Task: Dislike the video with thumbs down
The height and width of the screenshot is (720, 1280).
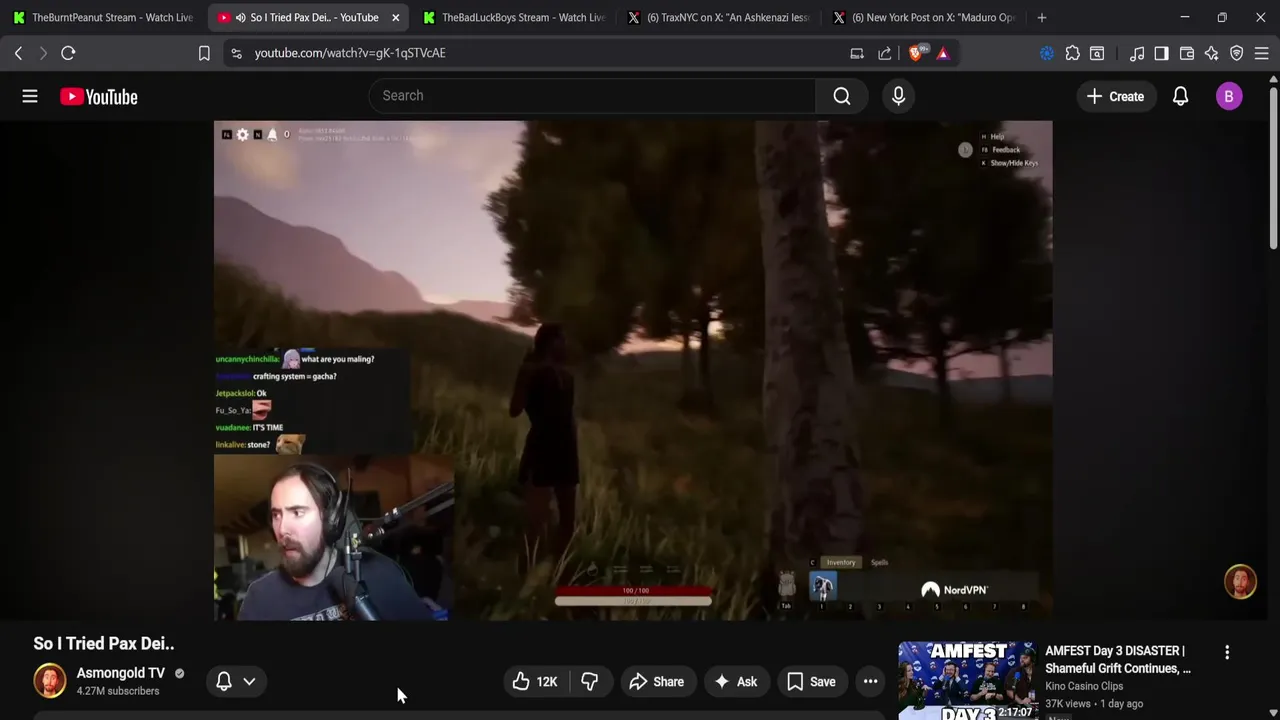Action: click(x=590, y=682)
